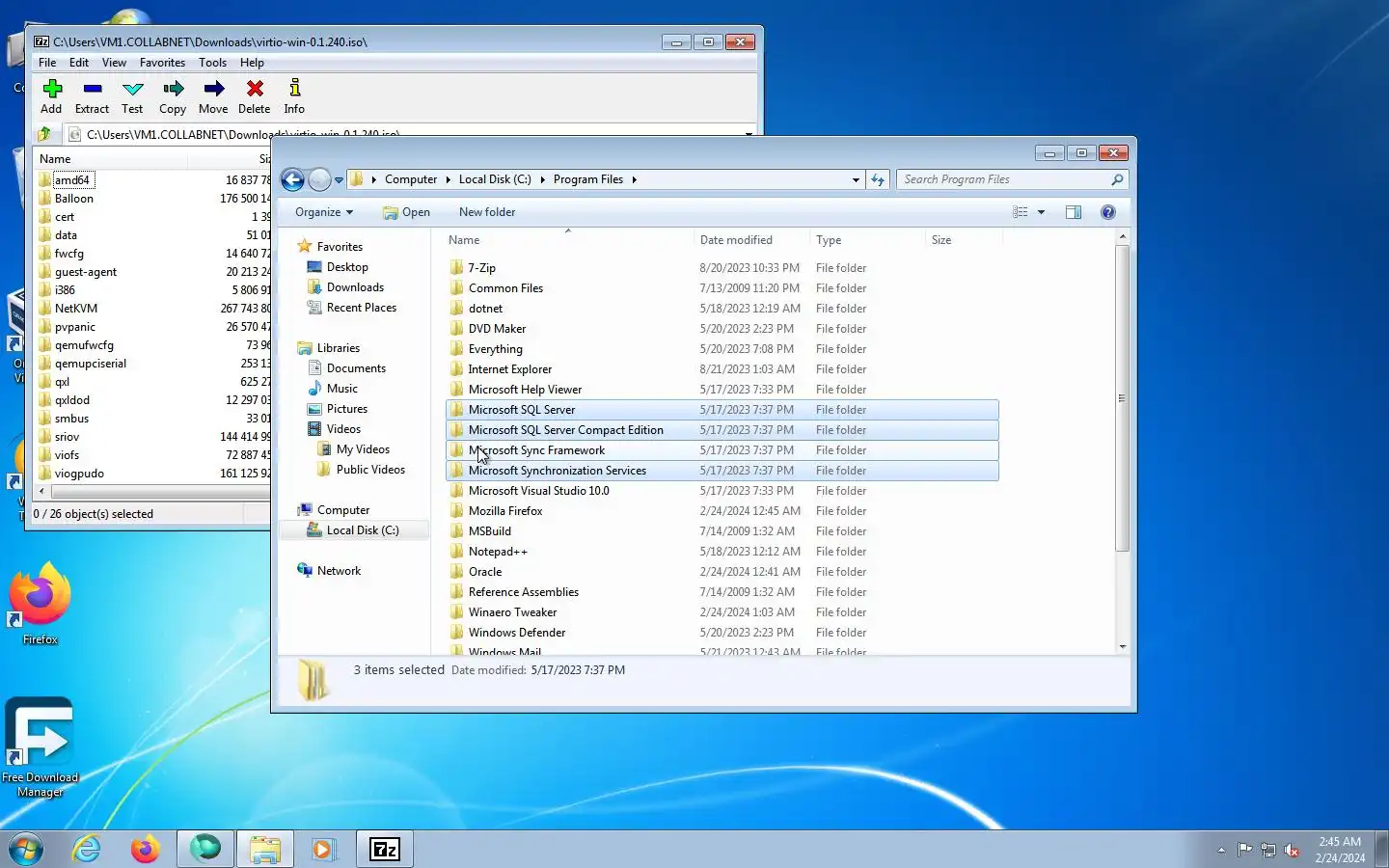The width and height of the screenshot is (1389, 868).
Task: Select the guest-agent folder in 7-Zip
Action: pyautogui.click(x=86, y=272)
